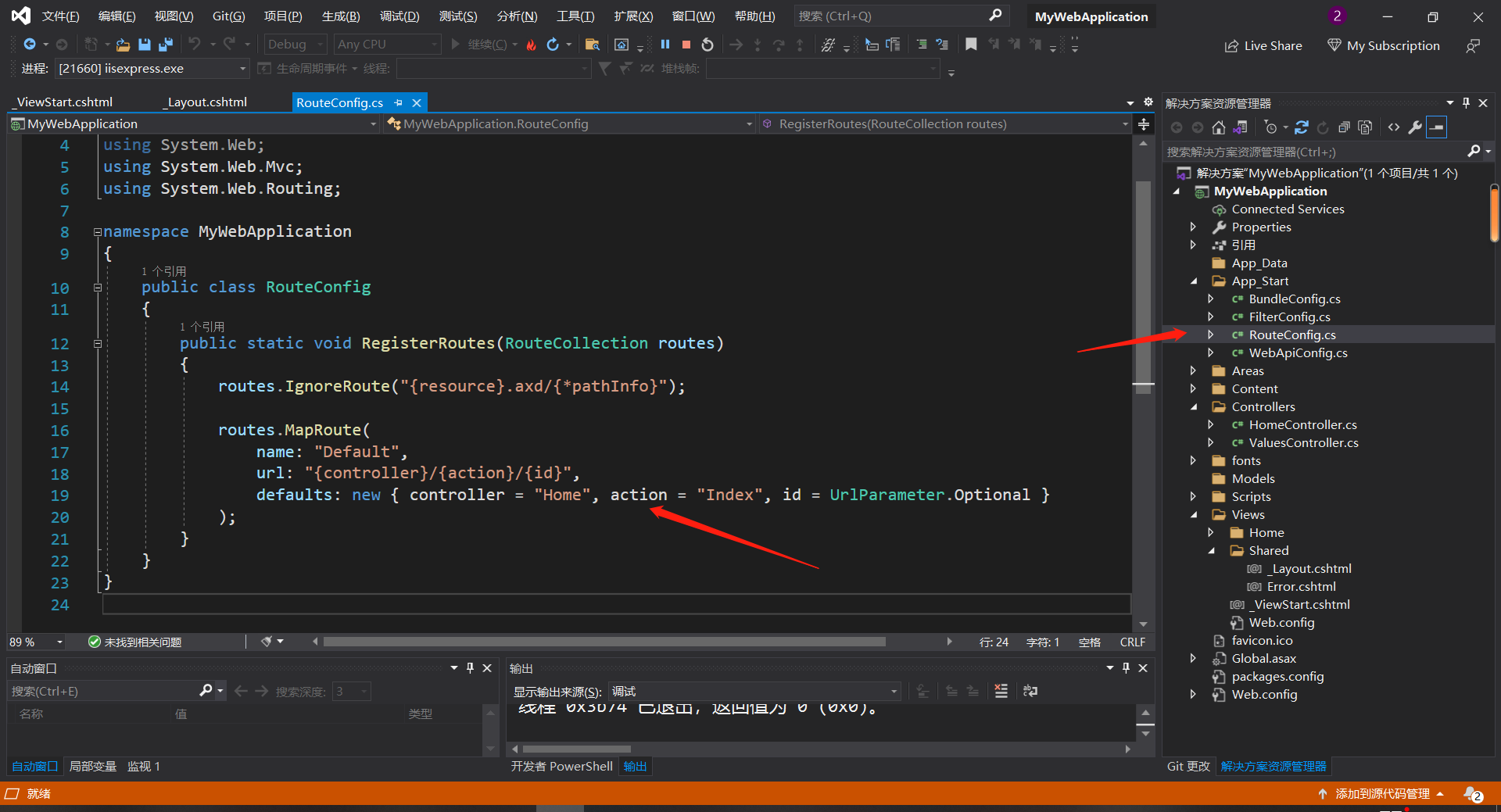
Task: Expand the Controllers folder
Action: point(1193,406)
